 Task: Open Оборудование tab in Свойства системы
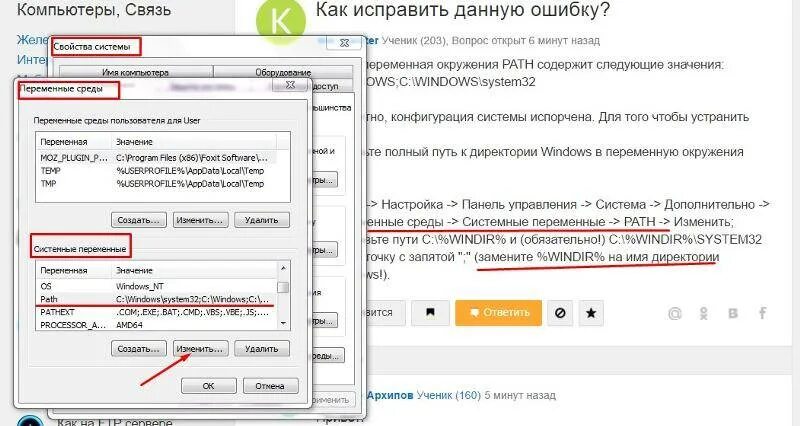[283, 72]
